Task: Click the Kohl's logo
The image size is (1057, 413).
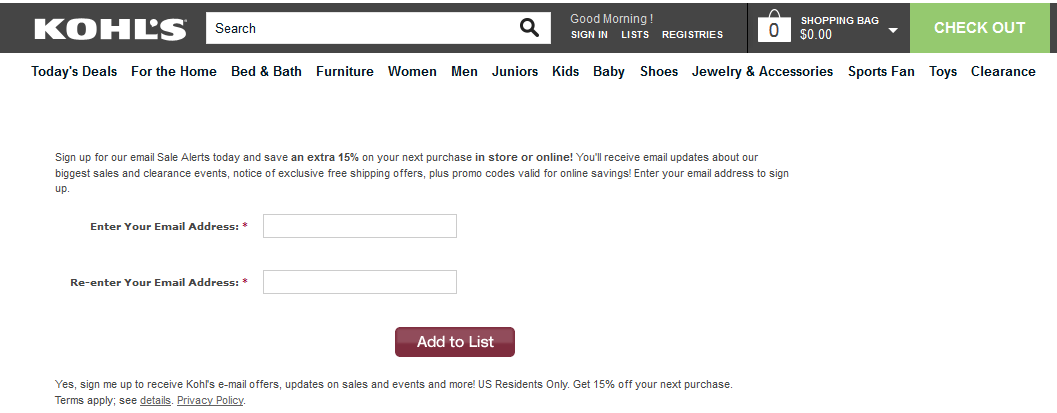Action: 110,28
